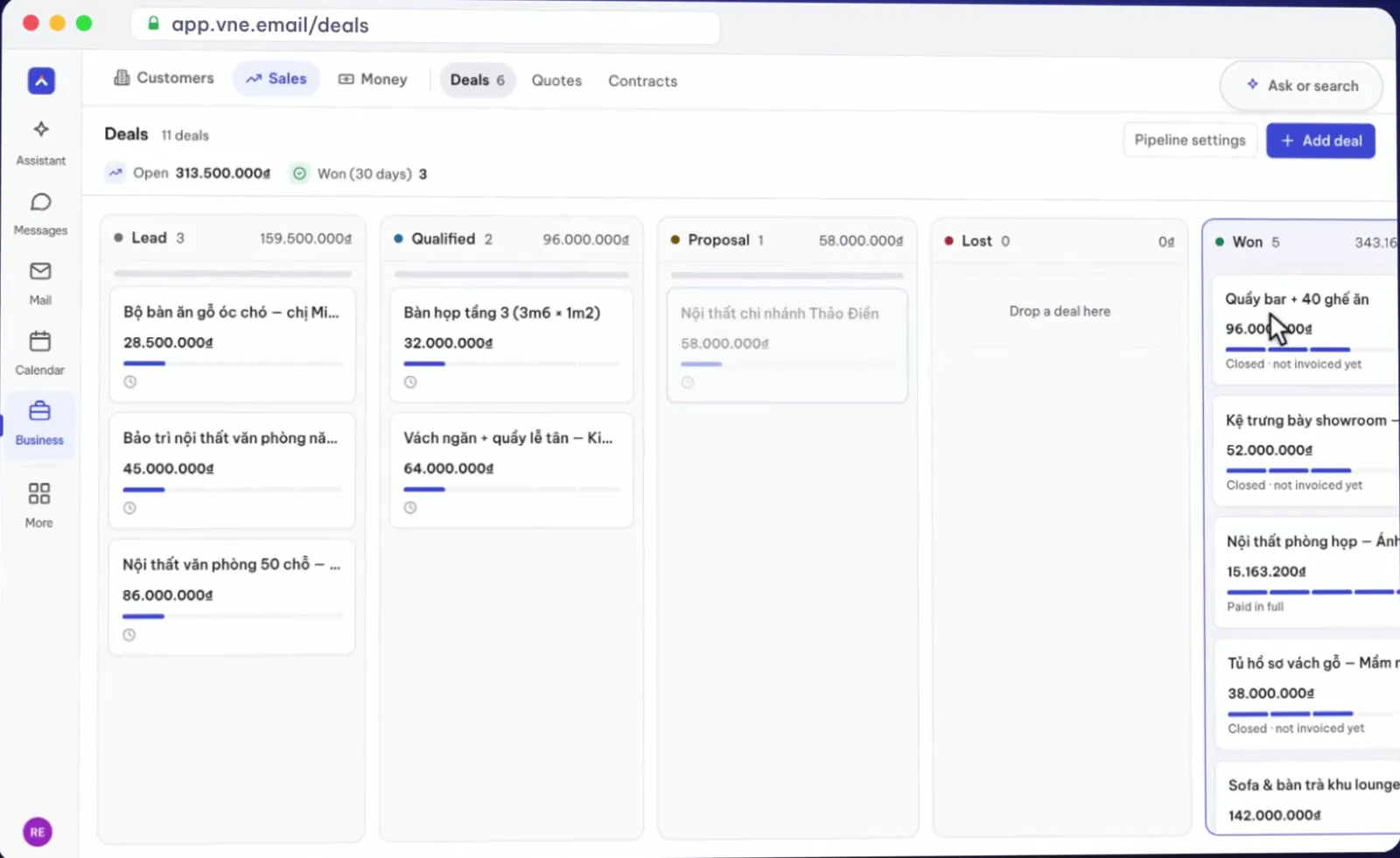This screenshot has width=1400, height=858.
Task: Open the More grid icon
Action: [x=39, y=494]
